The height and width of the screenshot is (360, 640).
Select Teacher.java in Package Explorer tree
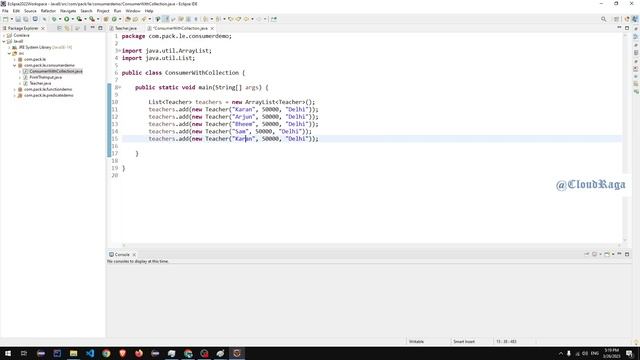(x=40, y=83)
